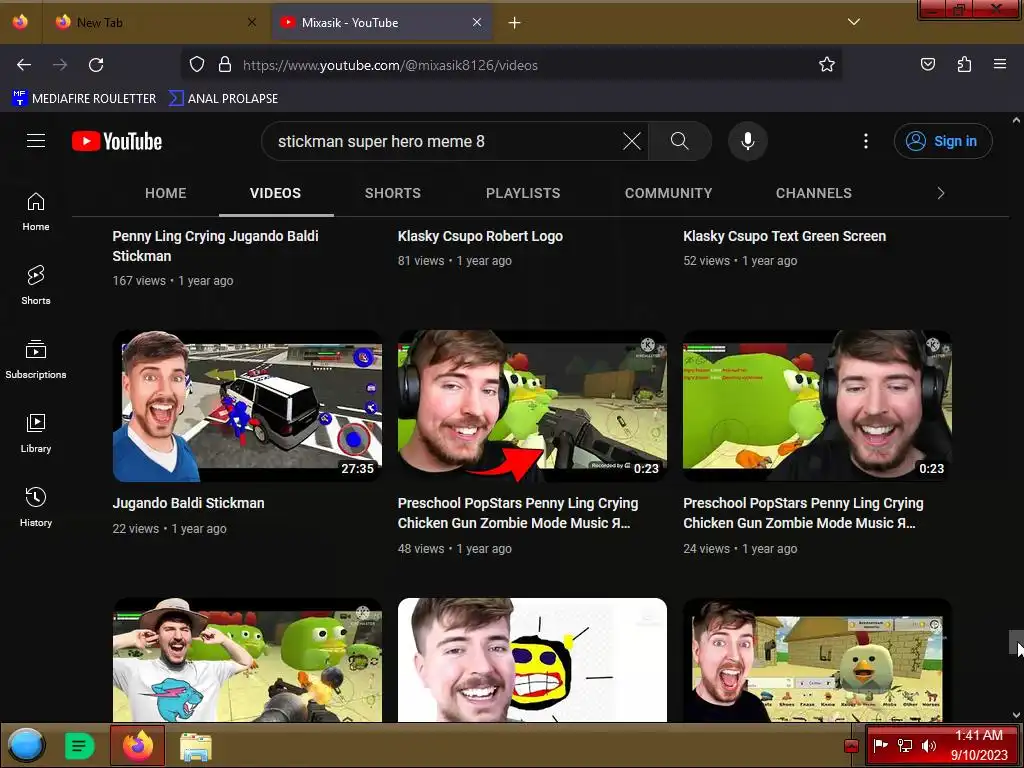Open Klasky Csupo Robert Logo video title
Viewport: 1024px width, 768px height.
point(480,236)
